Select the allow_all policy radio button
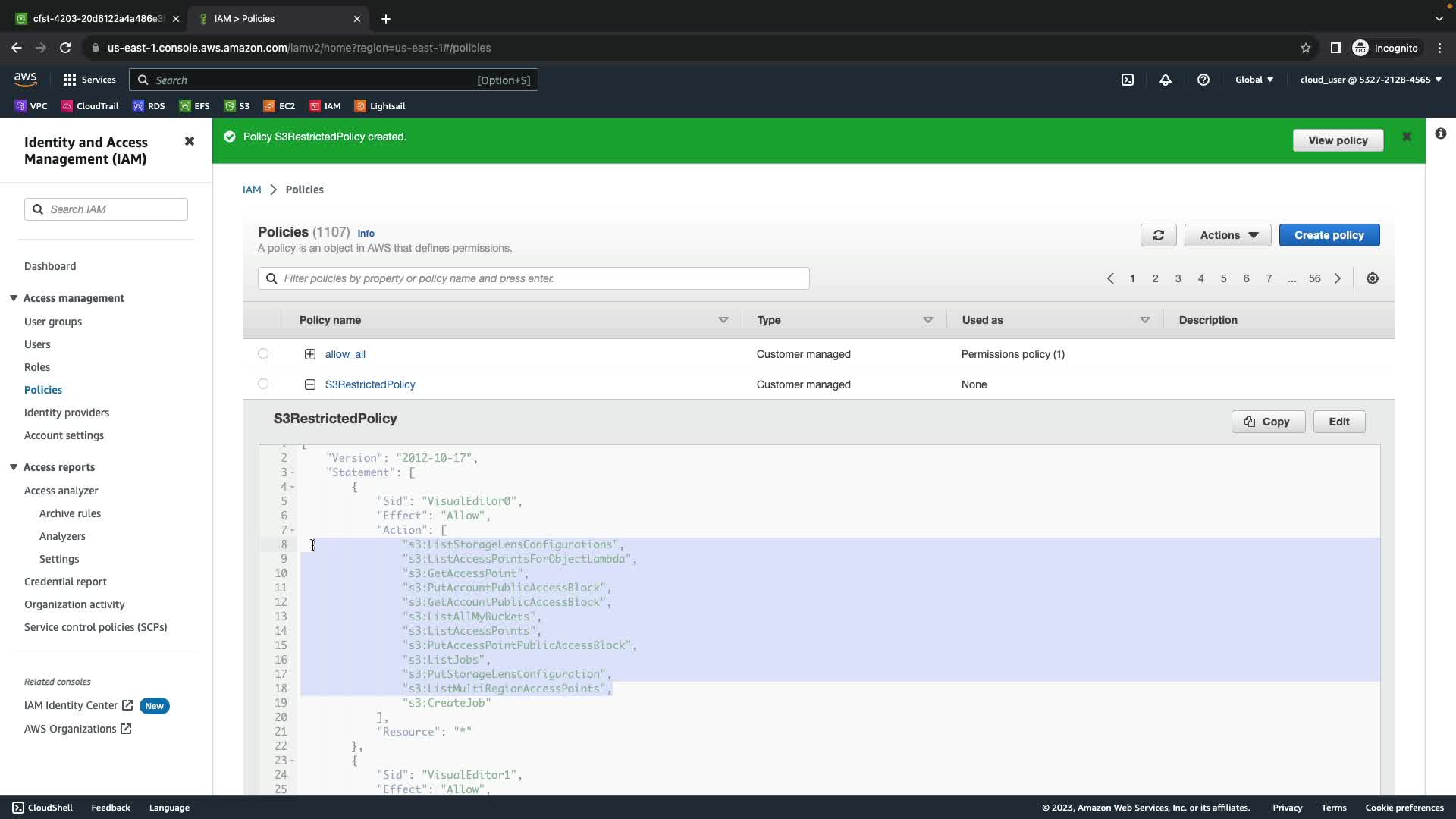The height and width of the screenshot is (819, 1456). pos(263,353)
